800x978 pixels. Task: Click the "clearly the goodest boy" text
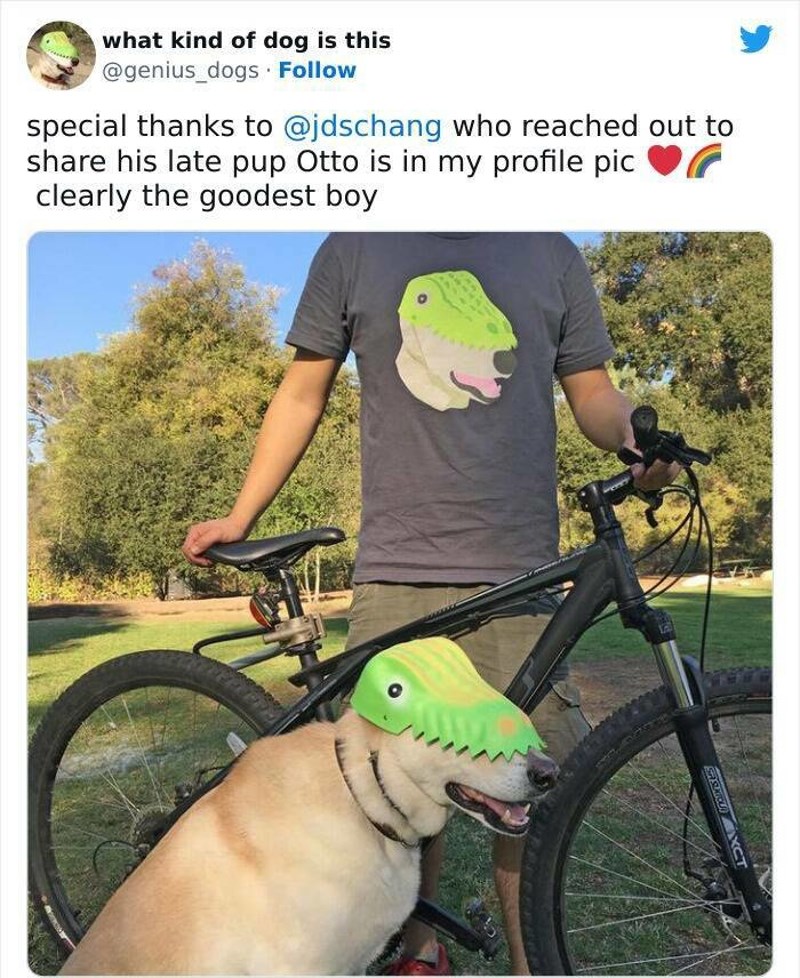click(x=206, y=196)
